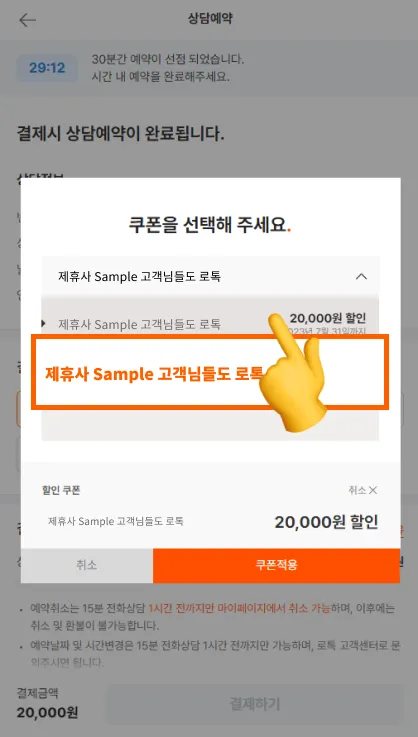Click the orange cancellation policy text

(x=239, y=608)
